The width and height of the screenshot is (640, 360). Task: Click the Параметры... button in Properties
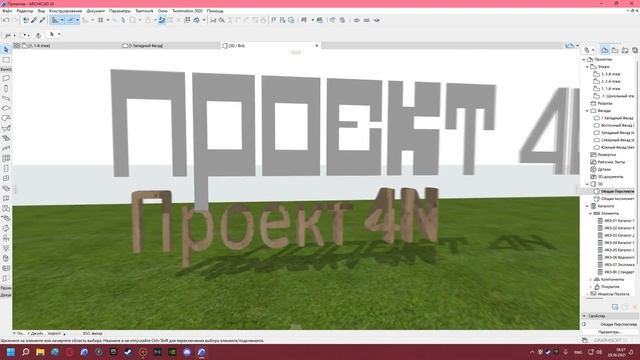[611, 332]
